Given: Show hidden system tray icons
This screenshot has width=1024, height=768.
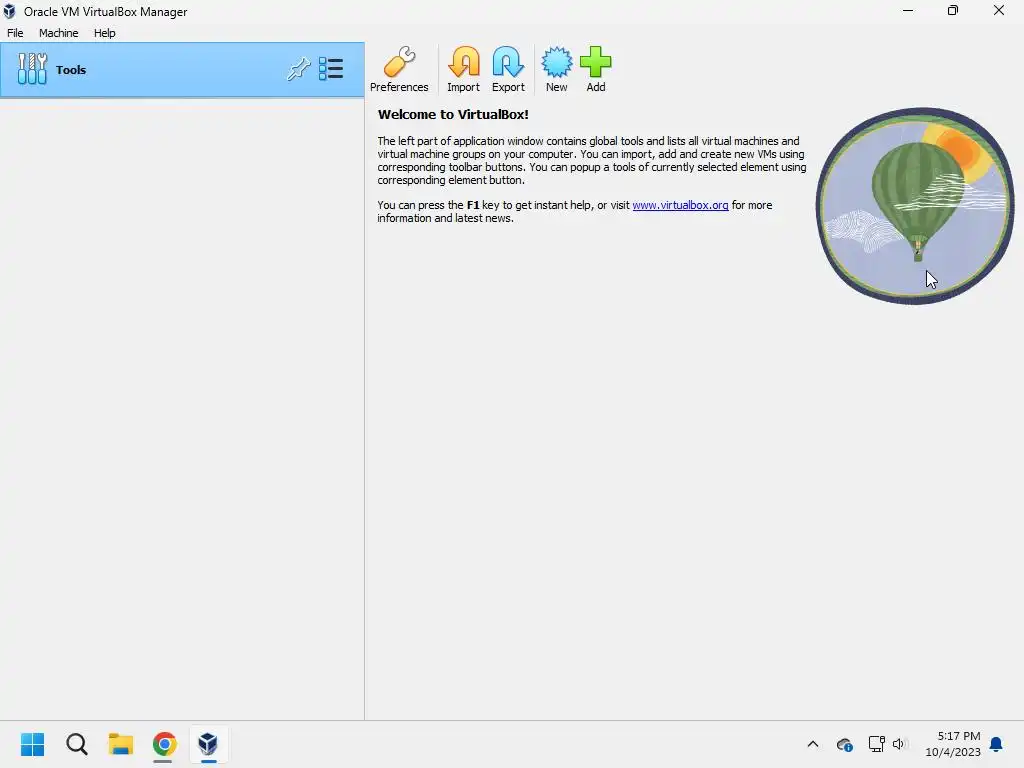Looking at the screenshot, I should (813, 744).
